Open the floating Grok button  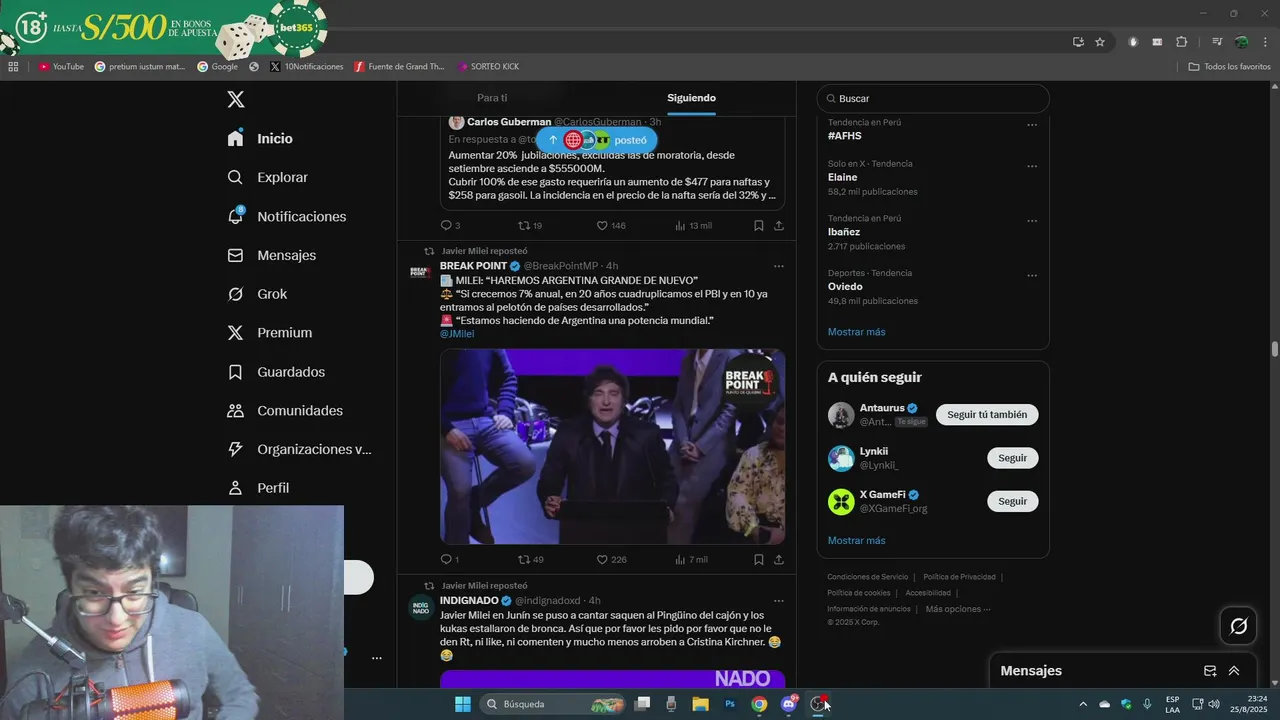pos(1239,626)
